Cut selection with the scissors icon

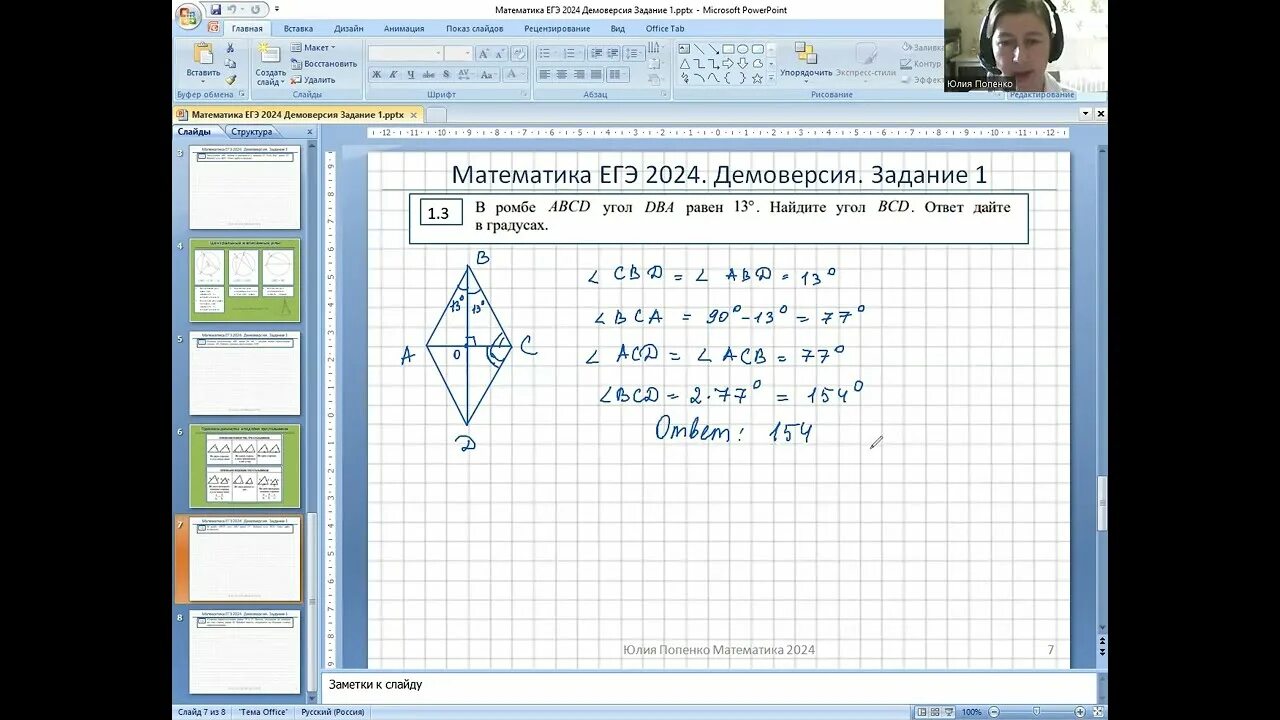click(x=230, y=47)
